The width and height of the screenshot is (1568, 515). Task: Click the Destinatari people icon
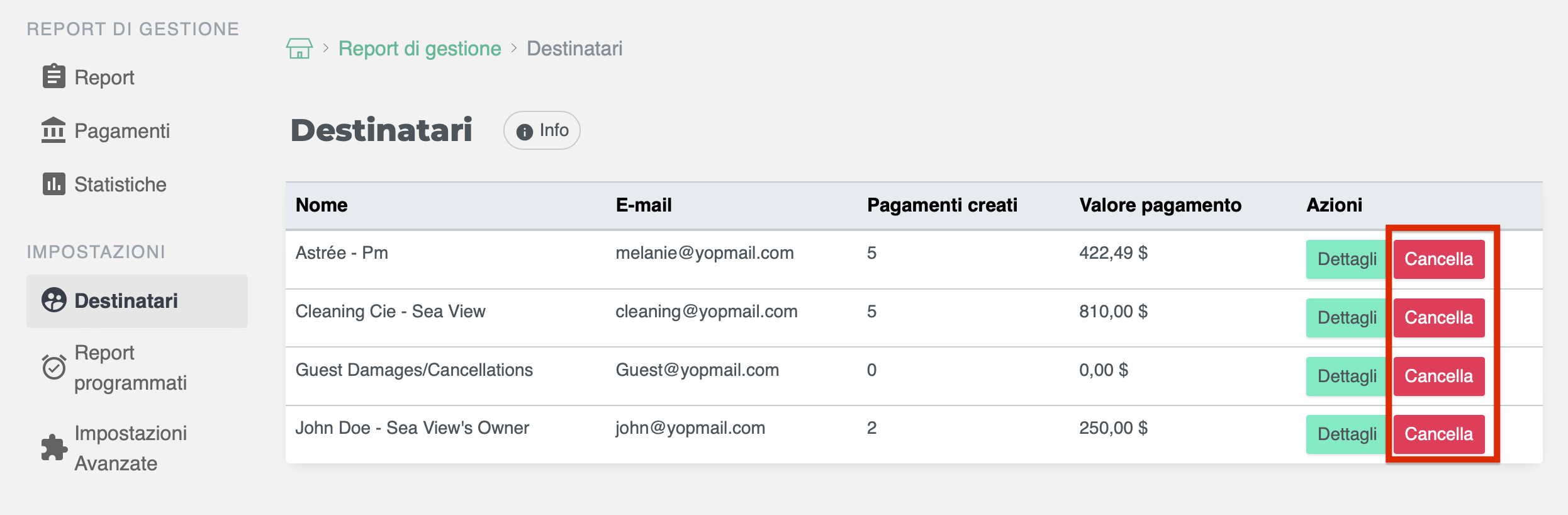54,300
